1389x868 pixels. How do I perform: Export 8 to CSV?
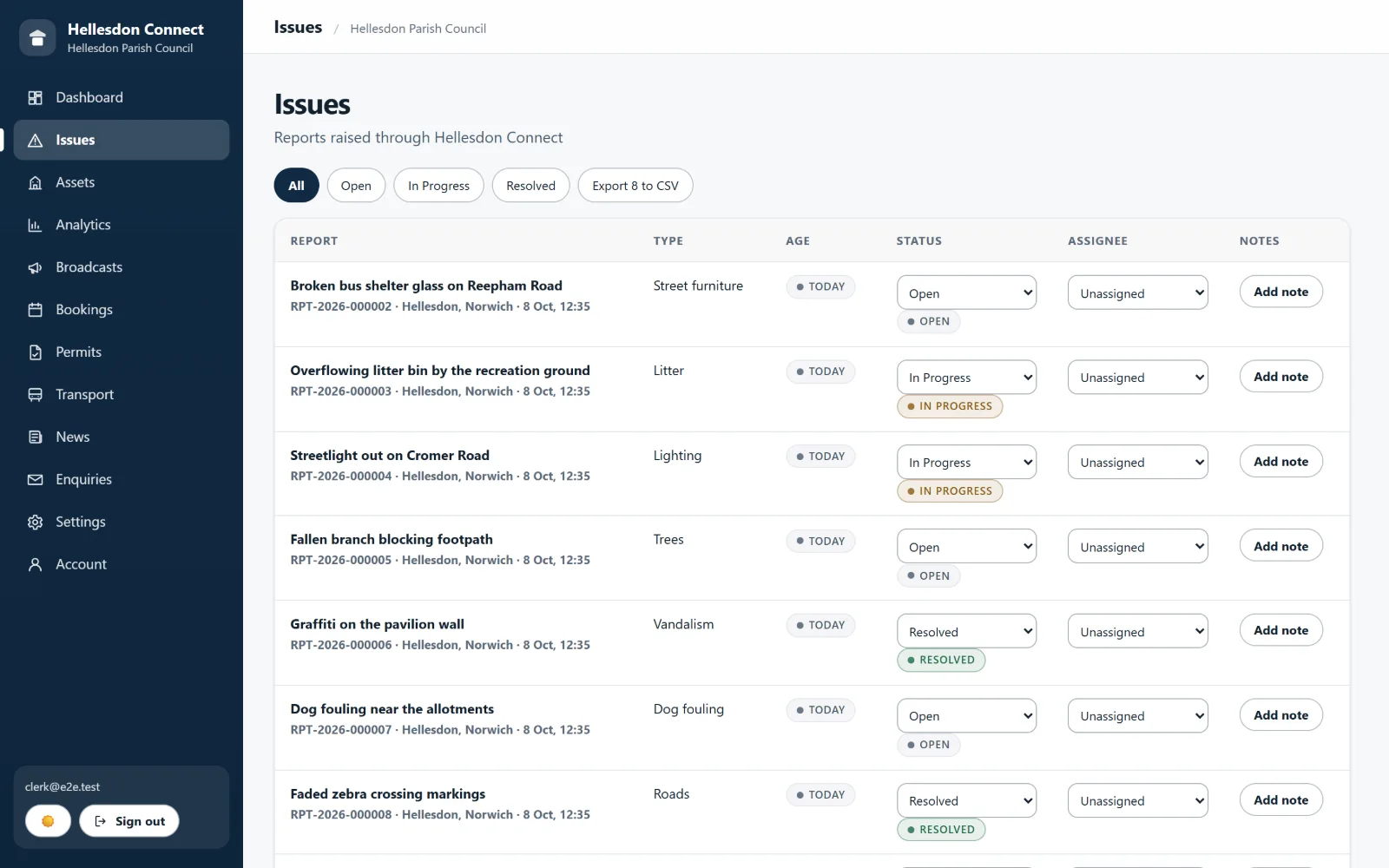(x=635, y=186)
